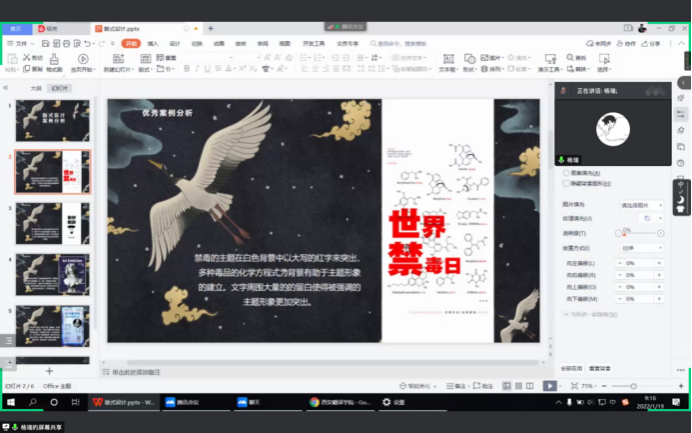Open the picture fill (图片填充) source dropdown
The width and height of the screenshot is (692, 433).
(640, 204)
